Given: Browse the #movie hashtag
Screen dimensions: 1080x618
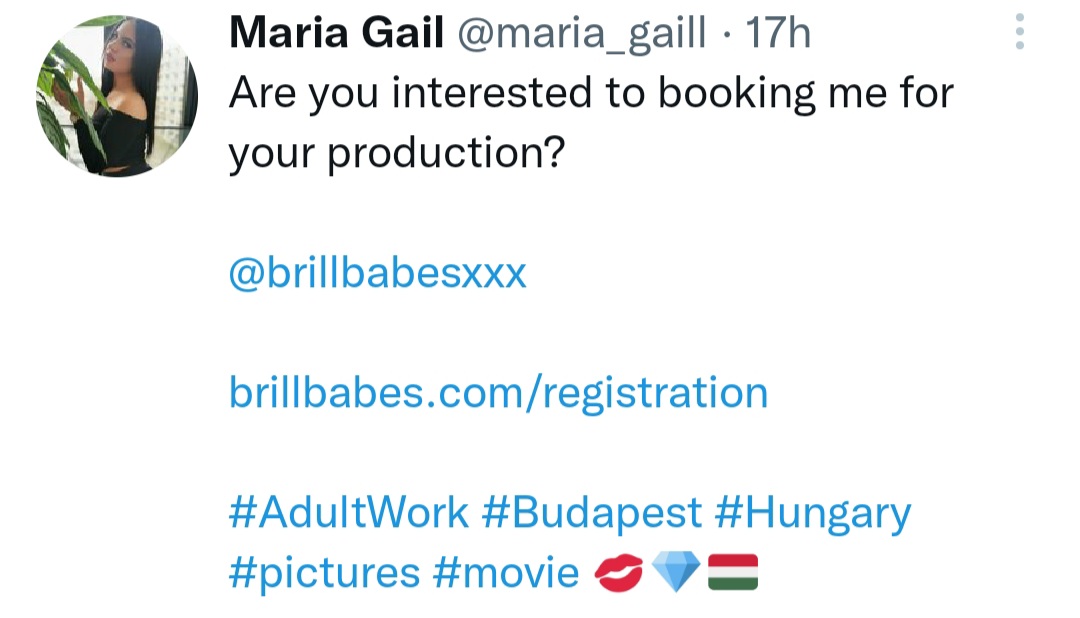Looking at the screenshot, I should point(506,573).
